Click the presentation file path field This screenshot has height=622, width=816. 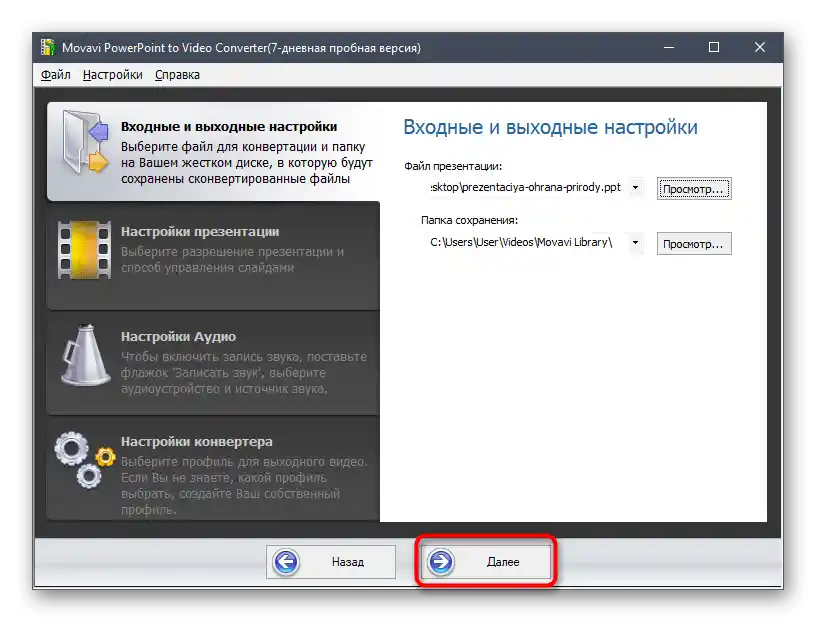(x=526, y=188)
